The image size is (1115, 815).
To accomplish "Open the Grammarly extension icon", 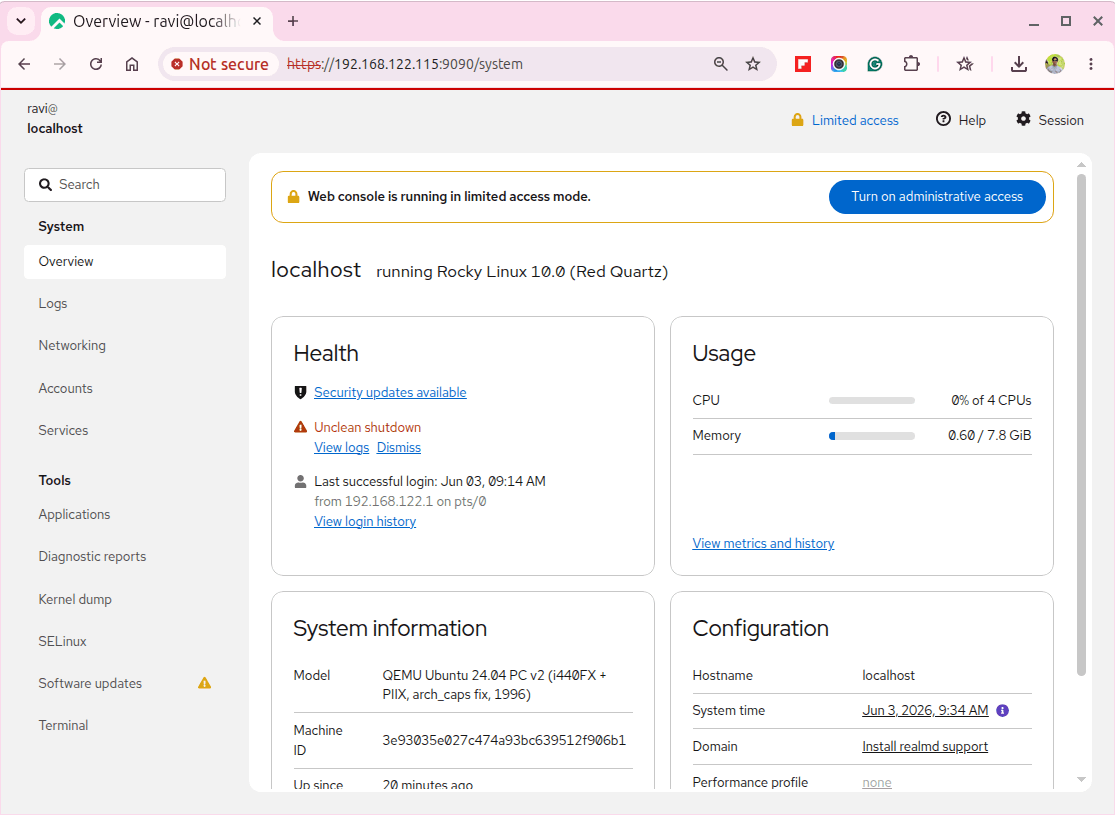I will tap(875, 64).
